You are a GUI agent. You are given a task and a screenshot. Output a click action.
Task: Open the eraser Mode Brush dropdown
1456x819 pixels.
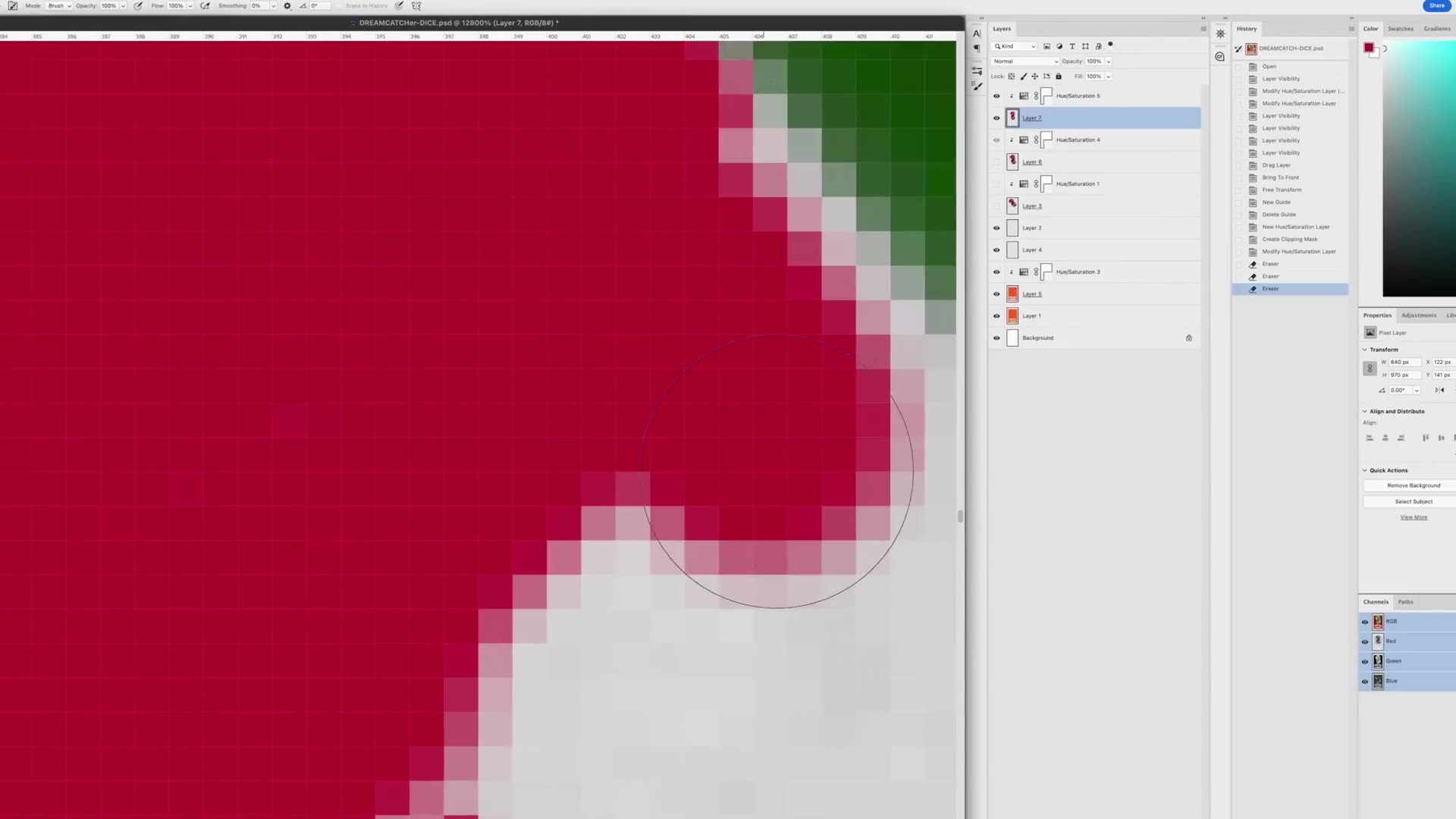tap(59, 6)
